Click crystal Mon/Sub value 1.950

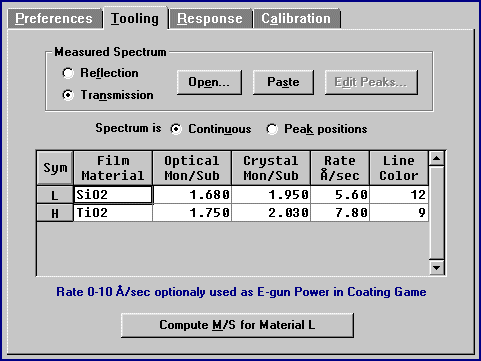pyautogui.click(x=271, y=195)
